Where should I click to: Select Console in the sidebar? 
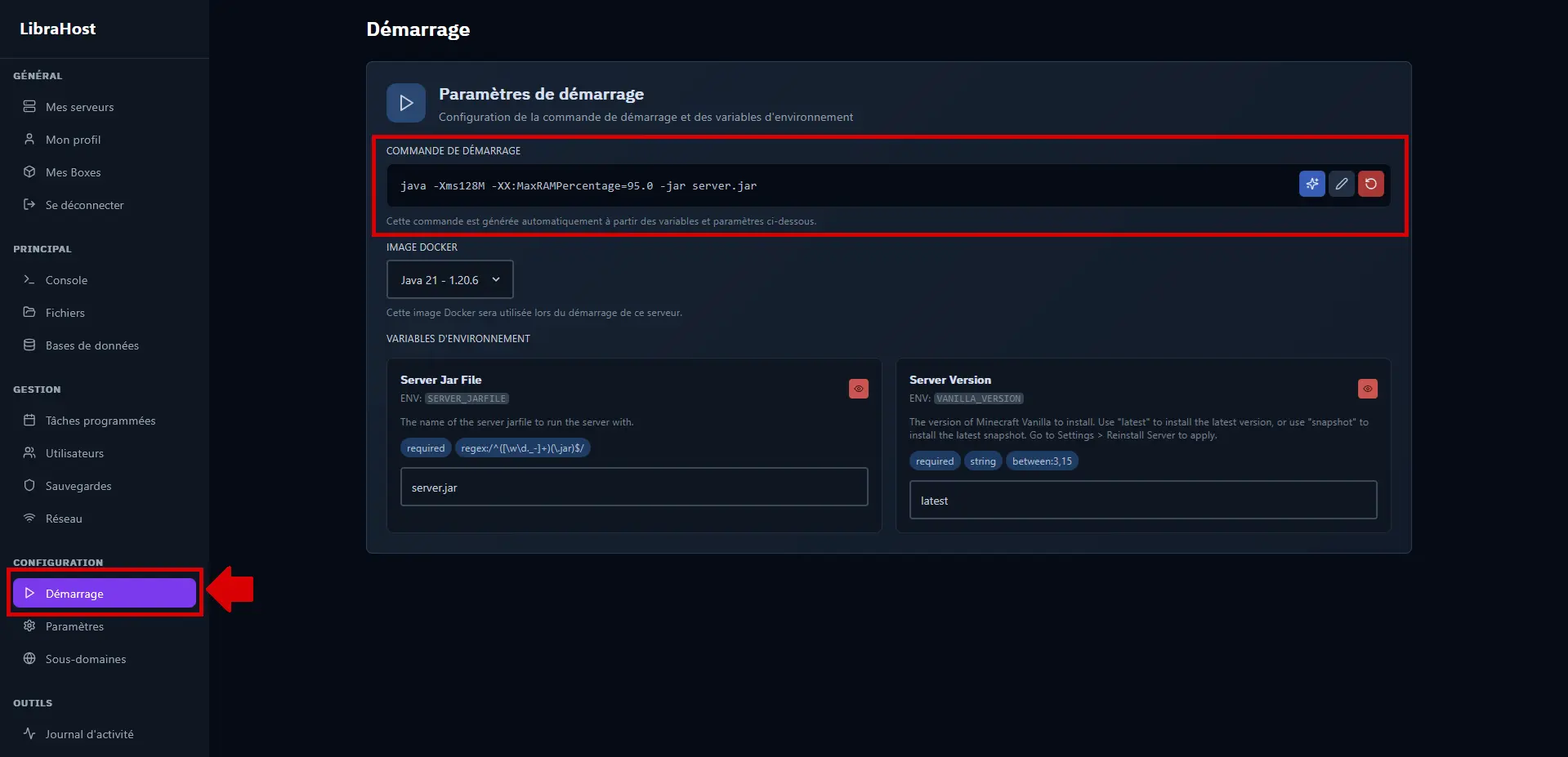(66, 279)
